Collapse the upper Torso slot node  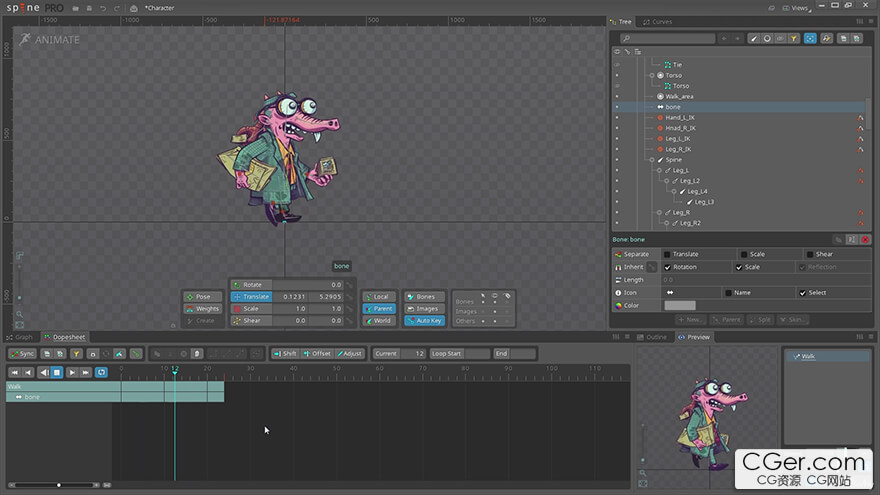652,75
